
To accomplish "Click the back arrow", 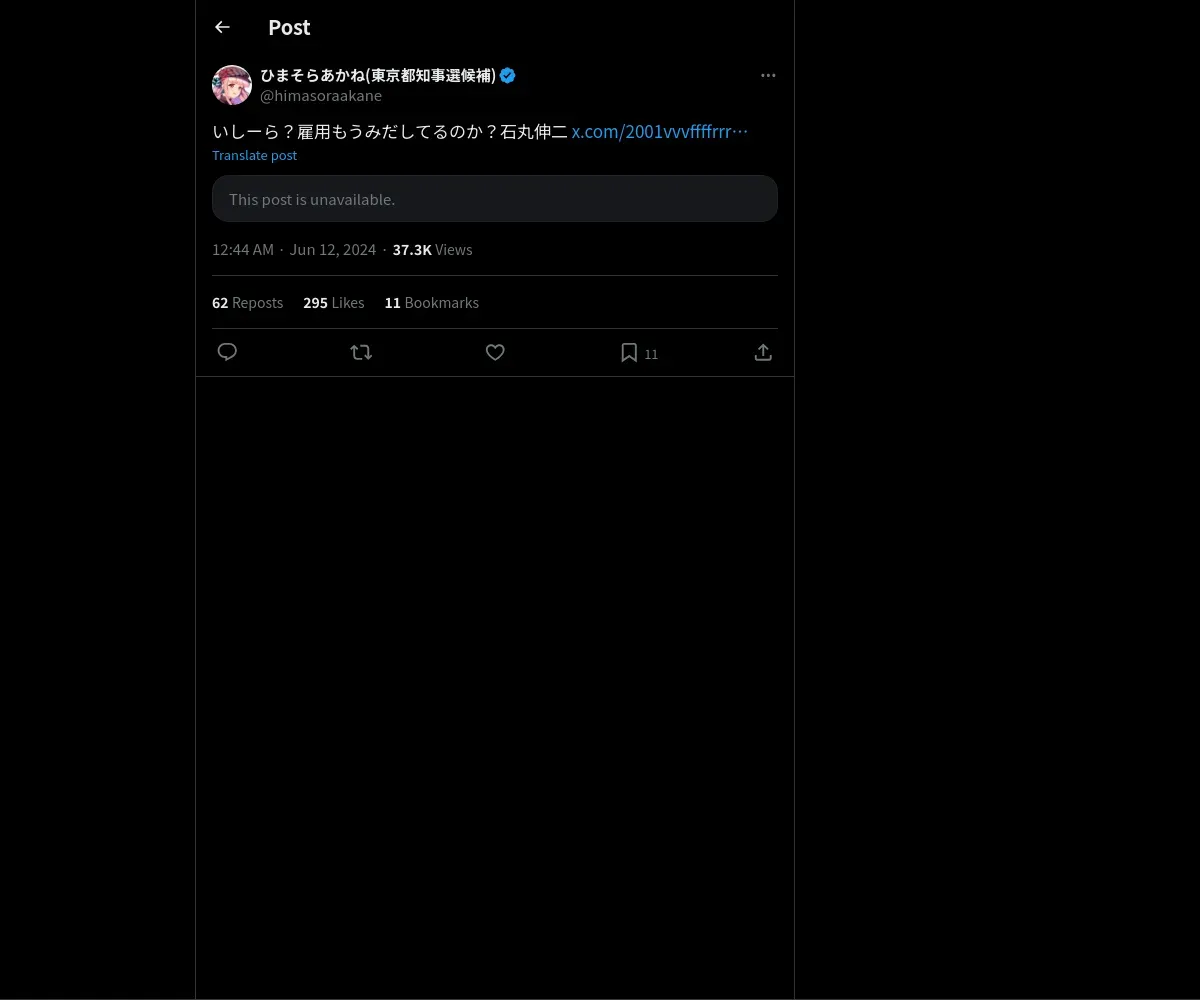I will pyautogui.click(x=222, y=28).
